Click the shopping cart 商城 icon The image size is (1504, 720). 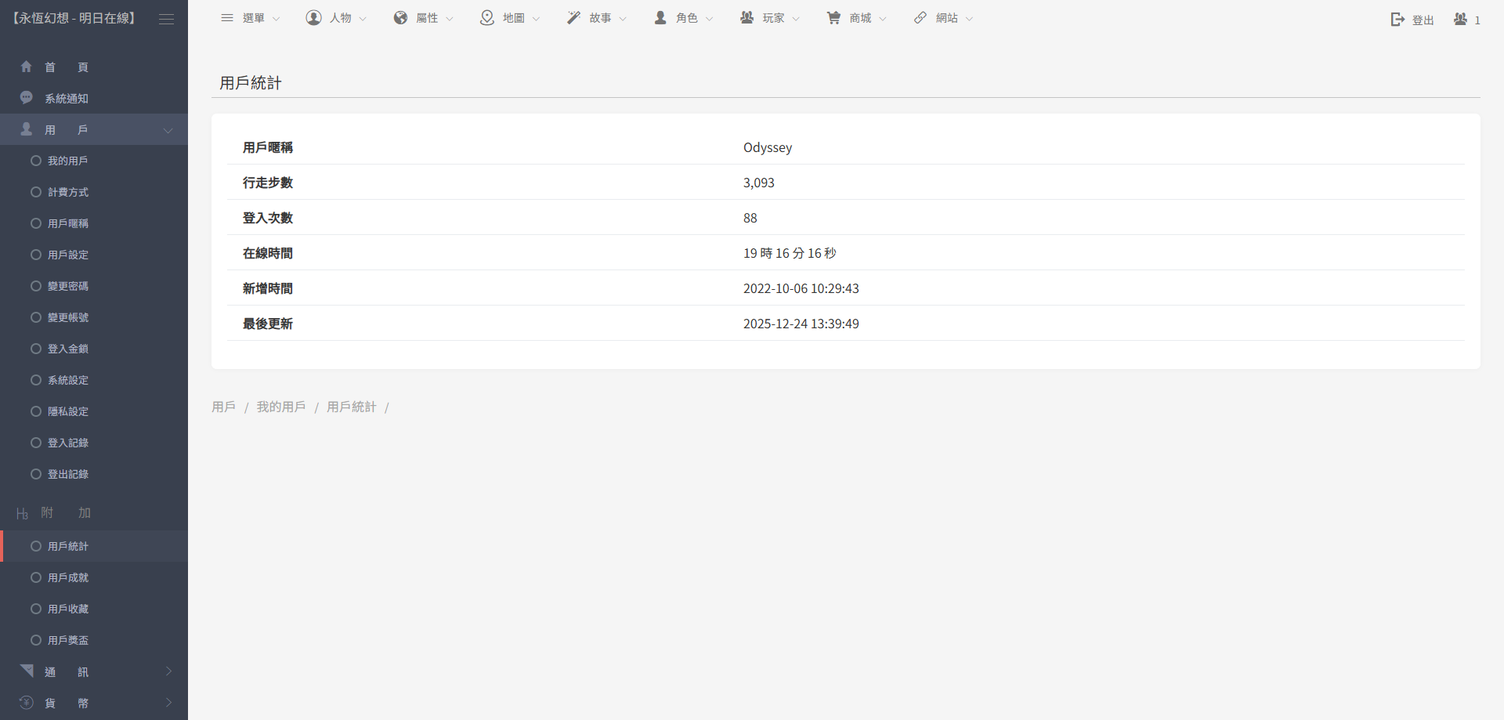coord(833,18)
